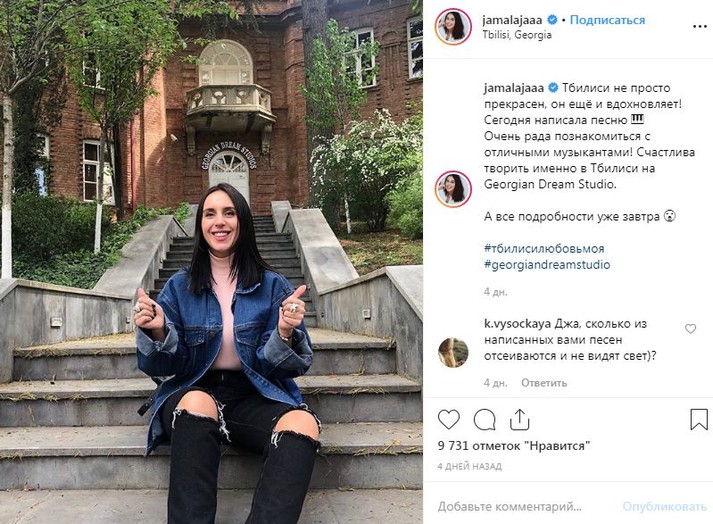Open comments via speech bubble icon
Image resolution: width=713 pixels, height=524 pixels.
tap(484, 419)
